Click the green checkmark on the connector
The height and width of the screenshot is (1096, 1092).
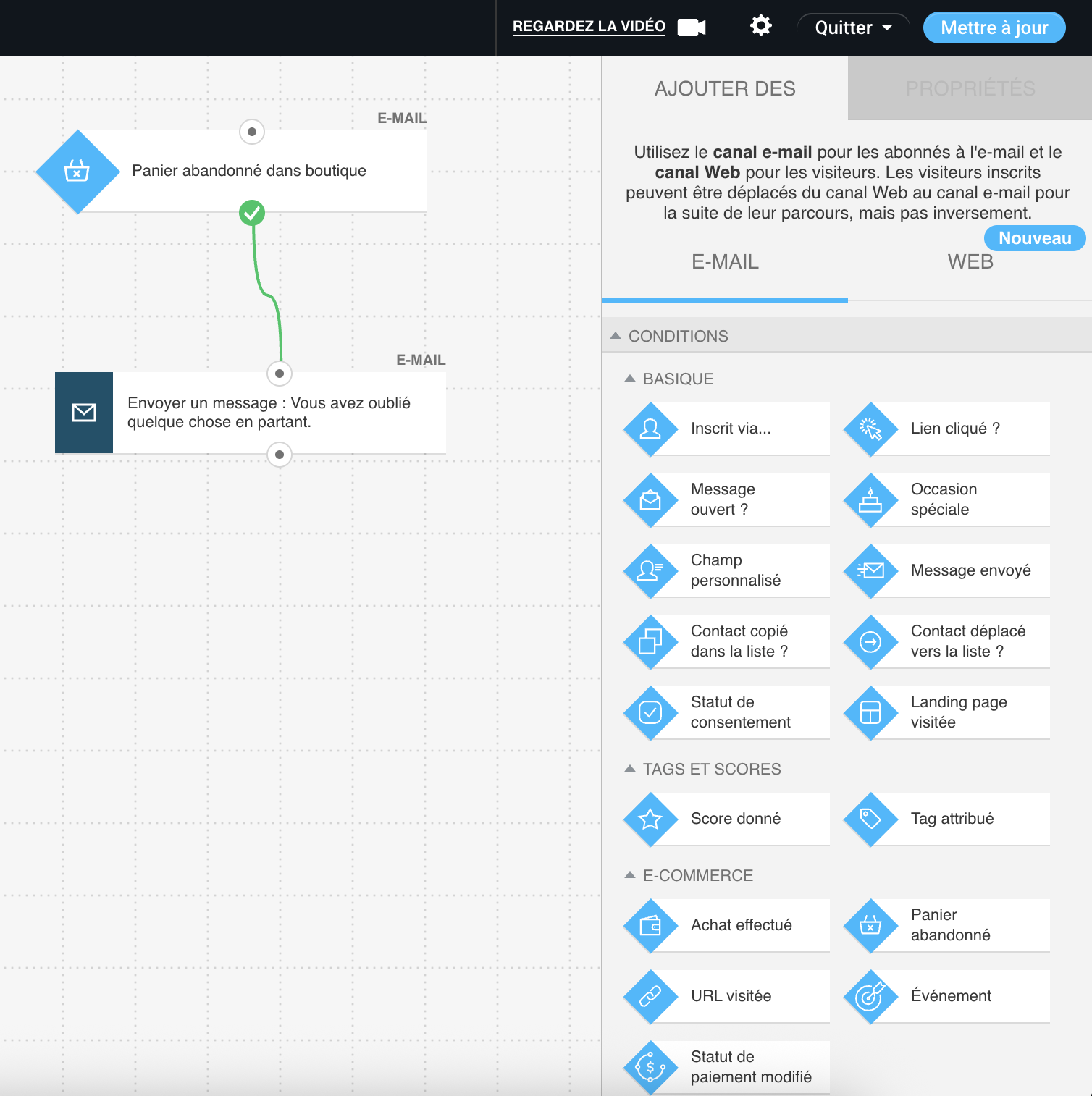251,212
